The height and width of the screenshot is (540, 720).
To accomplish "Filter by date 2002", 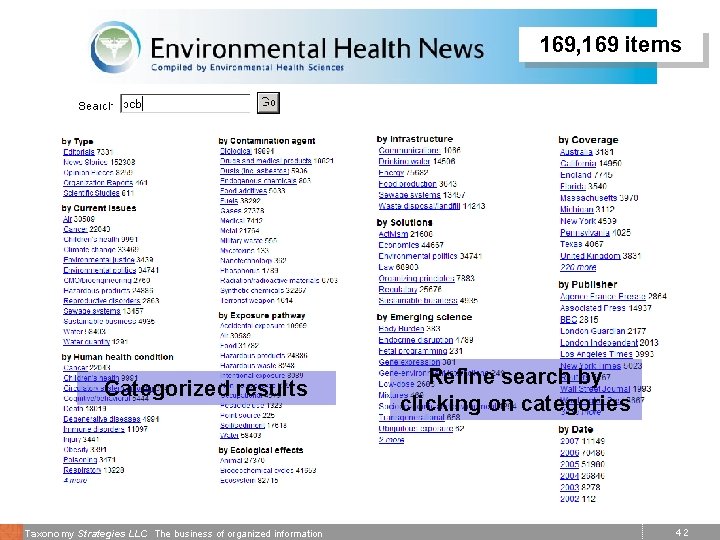I will [x=569, y=499].
